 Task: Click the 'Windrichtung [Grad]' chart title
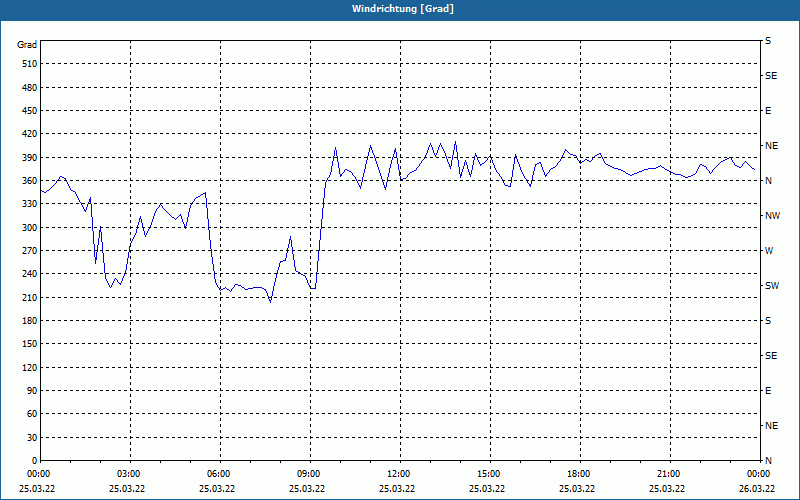pyautogui.click(x=403, y=9)
